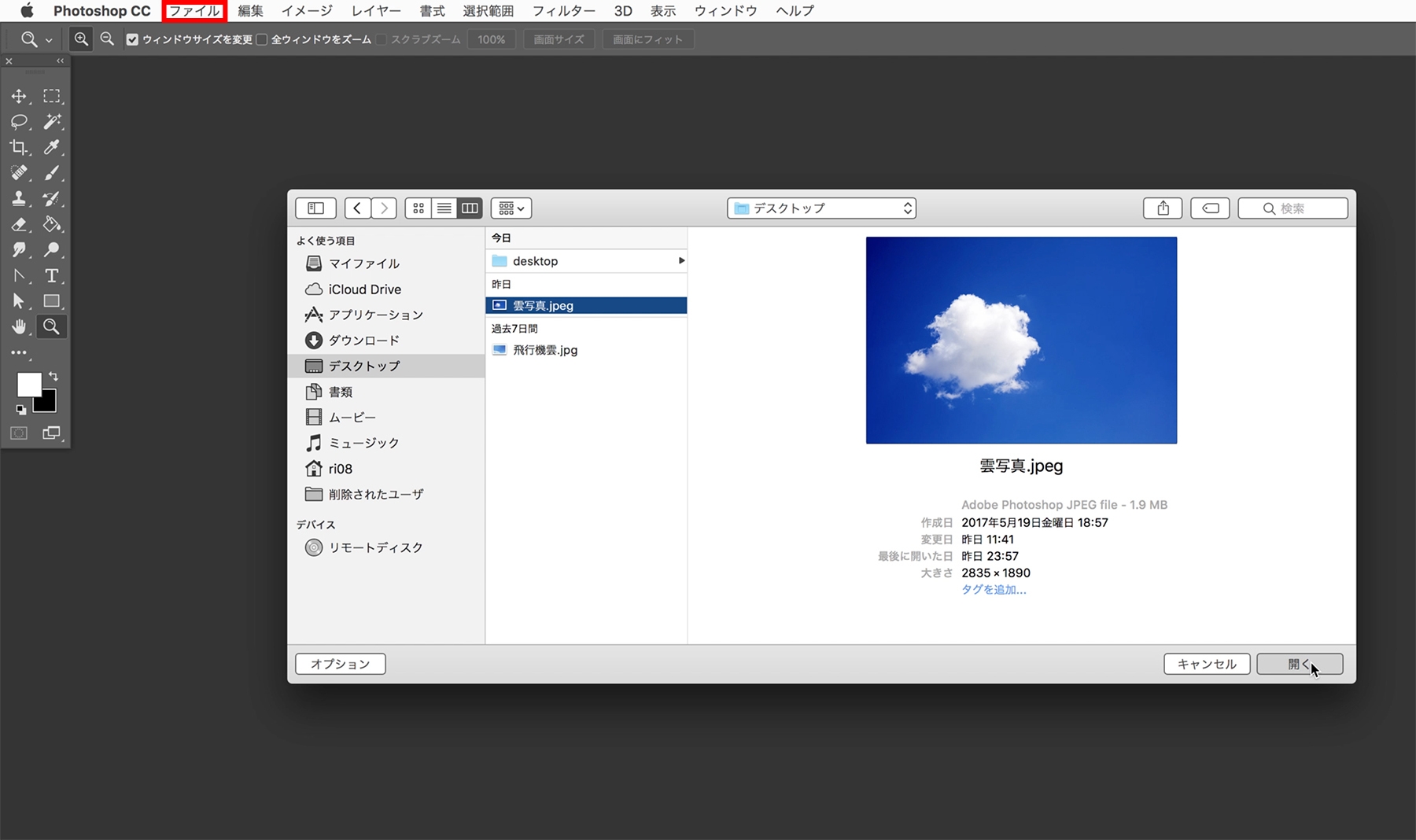The image size is (1416, 840).
Task: Swap foreground and background colors
Action: tap(53, 377)
